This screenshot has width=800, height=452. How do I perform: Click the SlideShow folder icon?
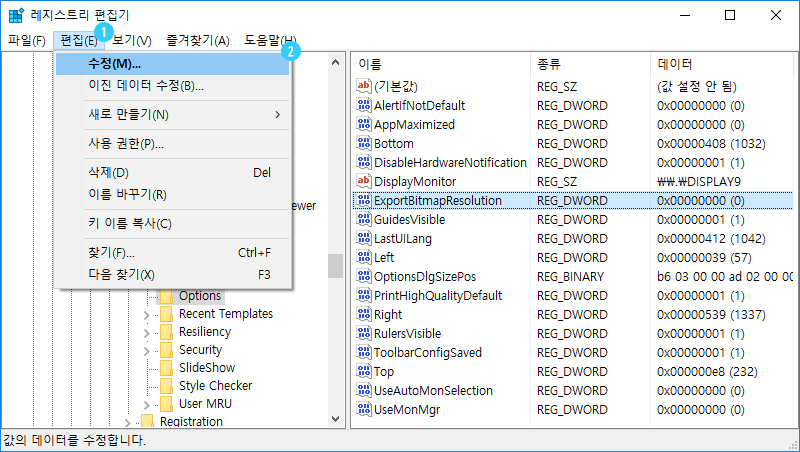pos(167,368)
